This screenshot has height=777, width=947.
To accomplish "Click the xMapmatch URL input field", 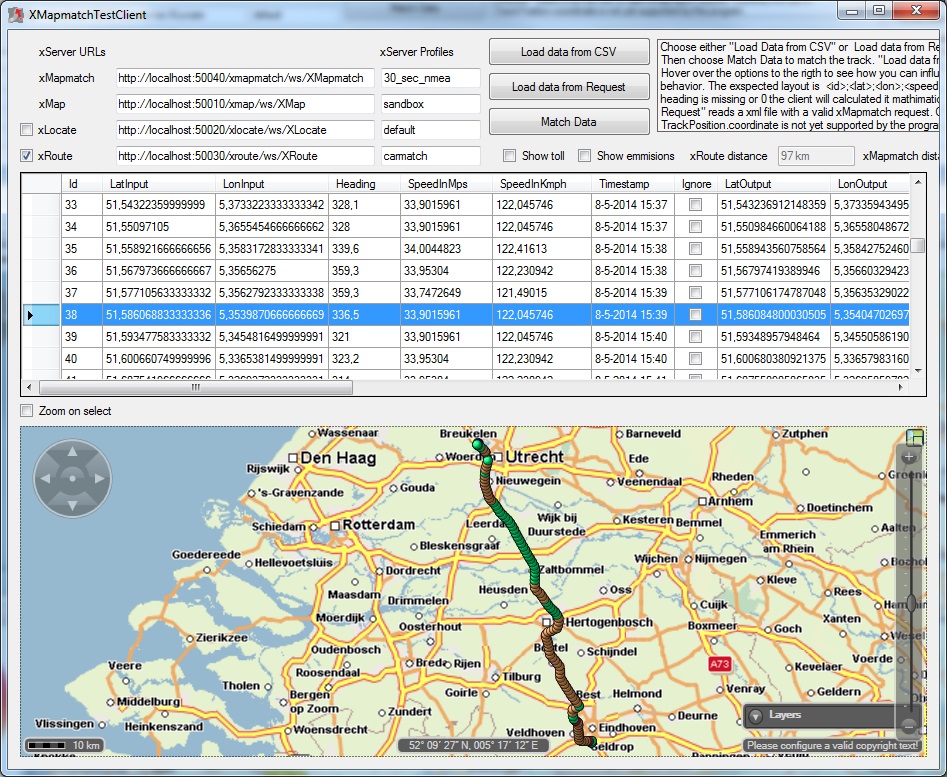I will click(244, 78).
